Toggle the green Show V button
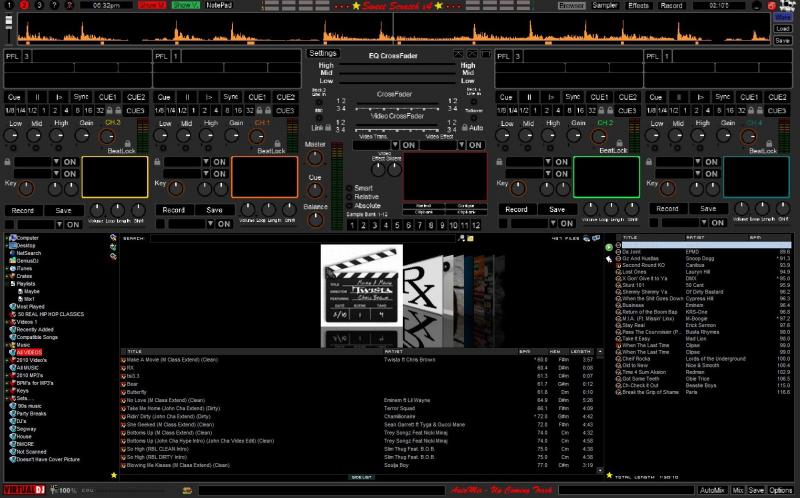The height and width of the screenshot is (498, 800). (x=186, y=5)
